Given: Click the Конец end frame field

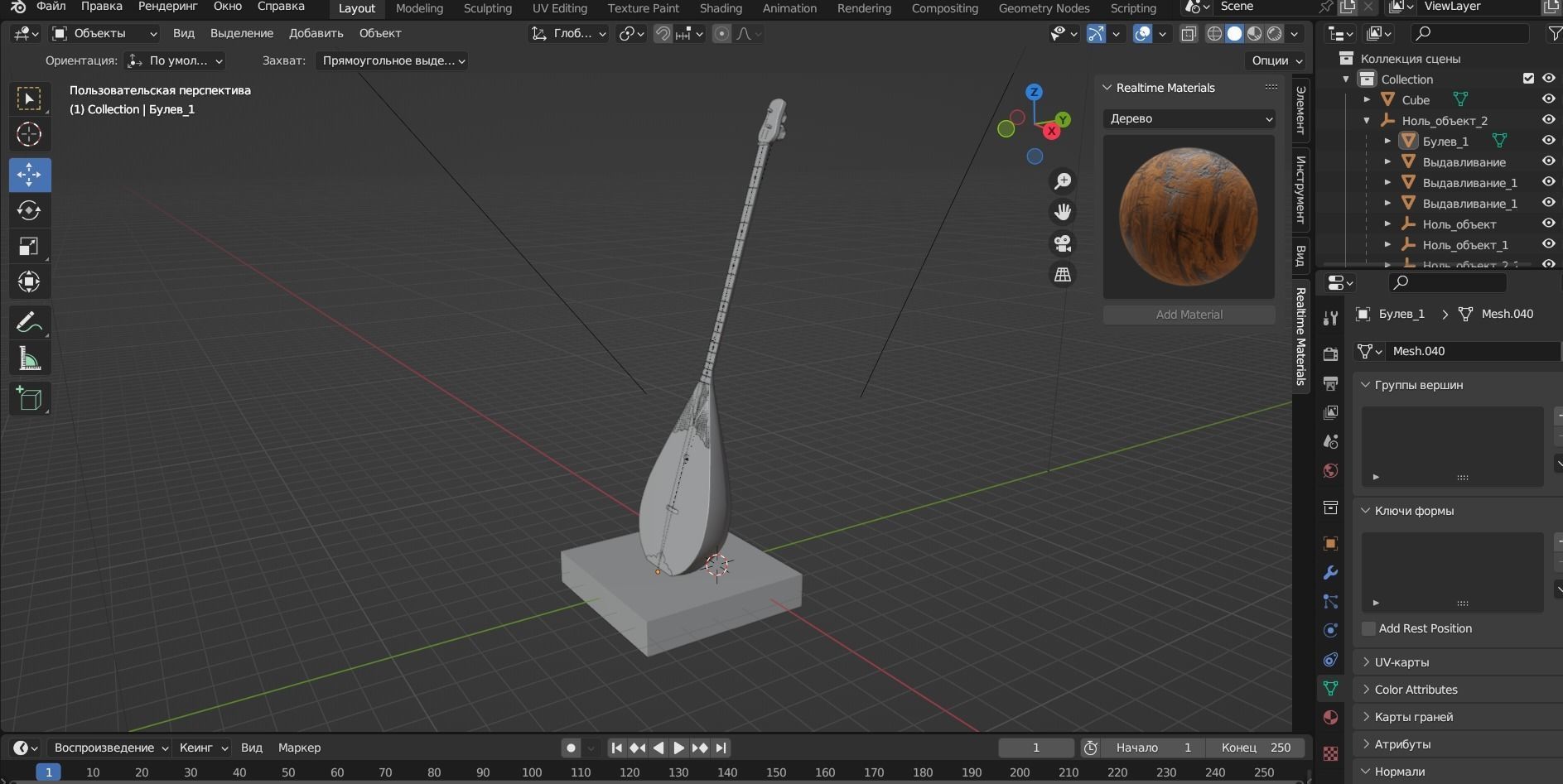Looking at the screenshot, I should [x=1256, y=748].
